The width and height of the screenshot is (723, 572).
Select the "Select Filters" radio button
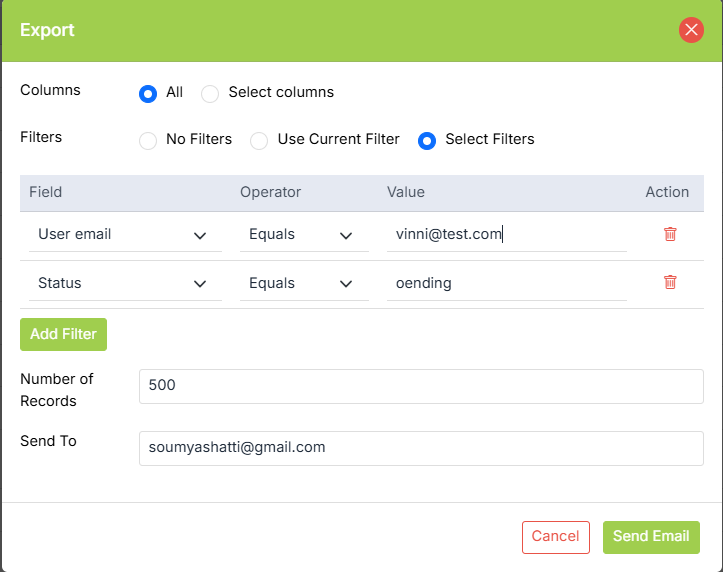[427, 140]
